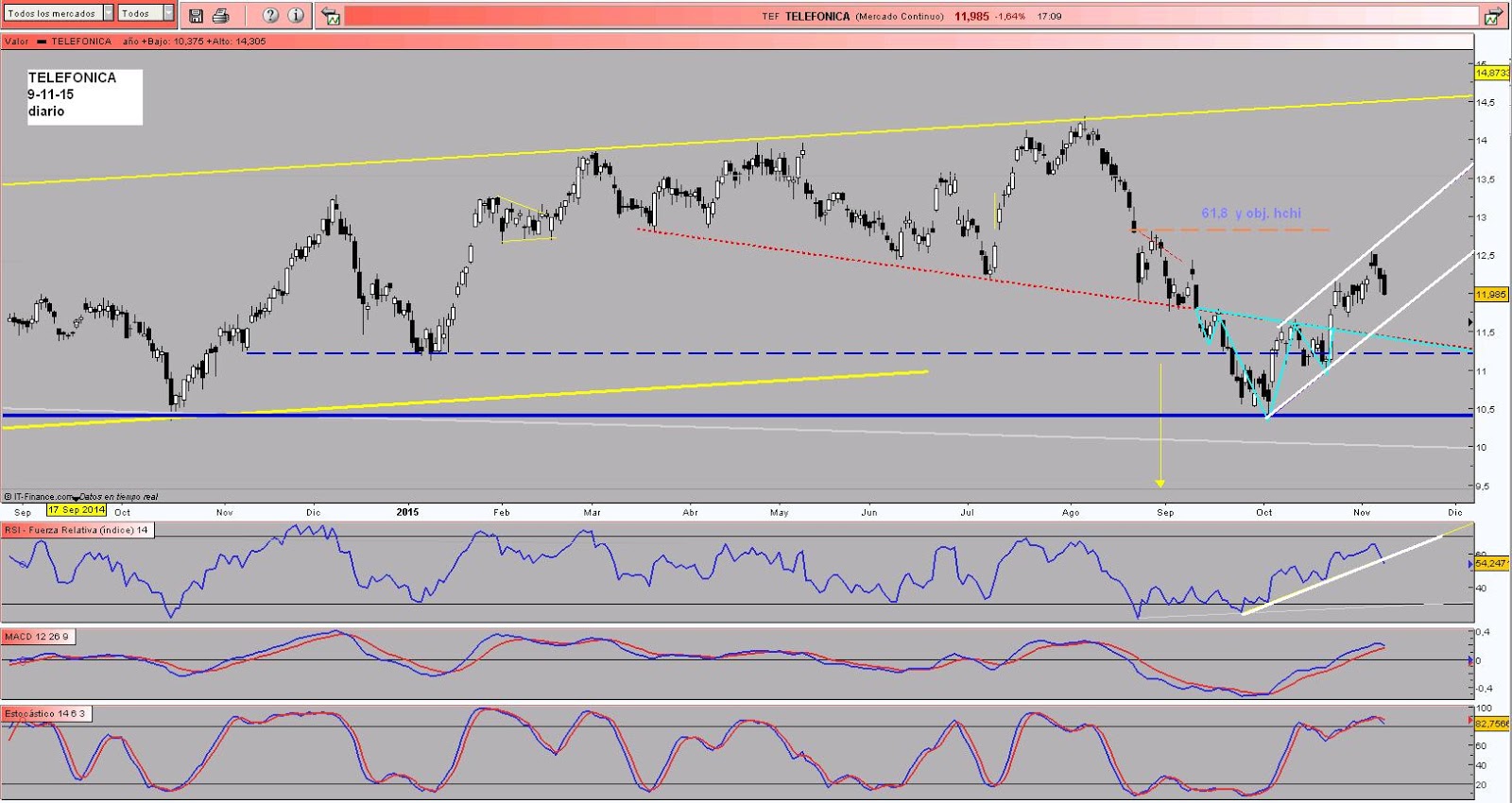Select the 11,985 current price tag on axis

[x=1491, y=295]
